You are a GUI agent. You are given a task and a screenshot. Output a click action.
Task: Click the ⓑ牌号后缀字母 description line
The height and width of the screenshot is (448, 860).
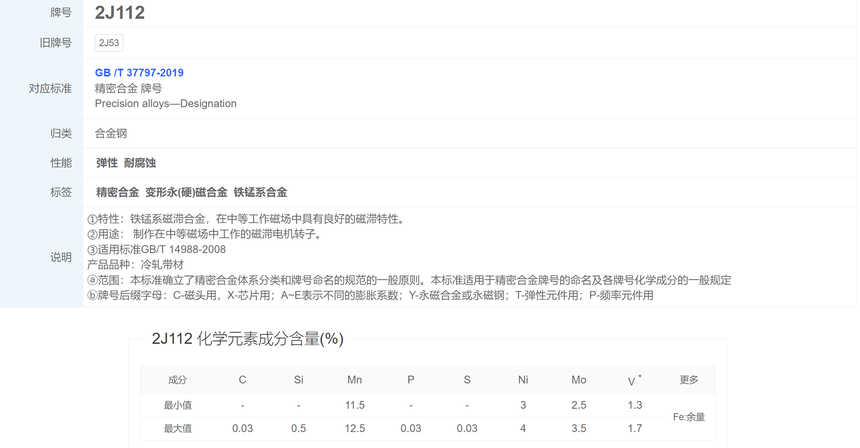point(370,296)
